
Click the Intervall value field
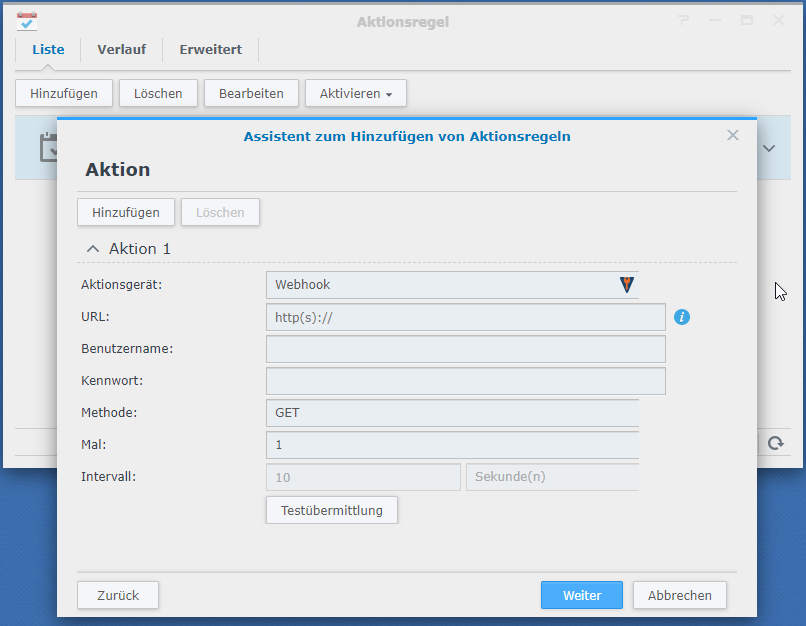tap(363, 477)
